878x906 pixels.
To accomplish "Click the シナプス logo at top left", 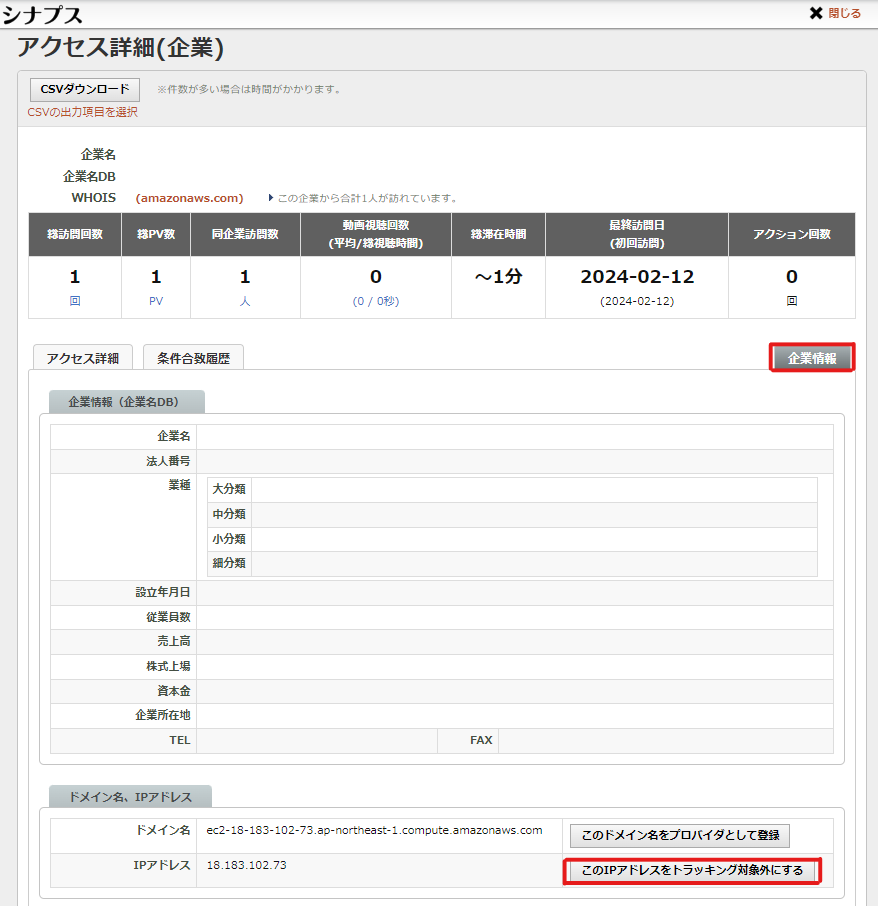I will point(42,14).
